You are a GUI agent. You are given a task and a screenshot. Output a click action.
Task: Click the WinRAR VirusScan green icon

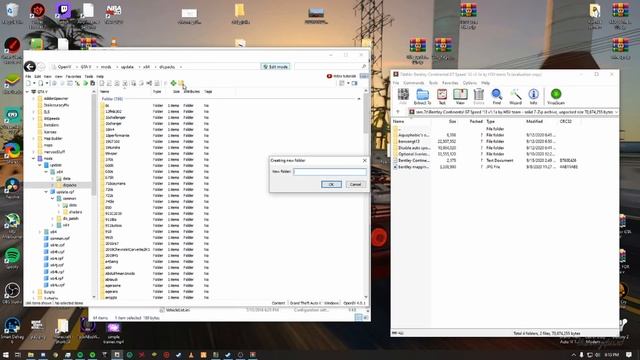[x=556, y=97]
